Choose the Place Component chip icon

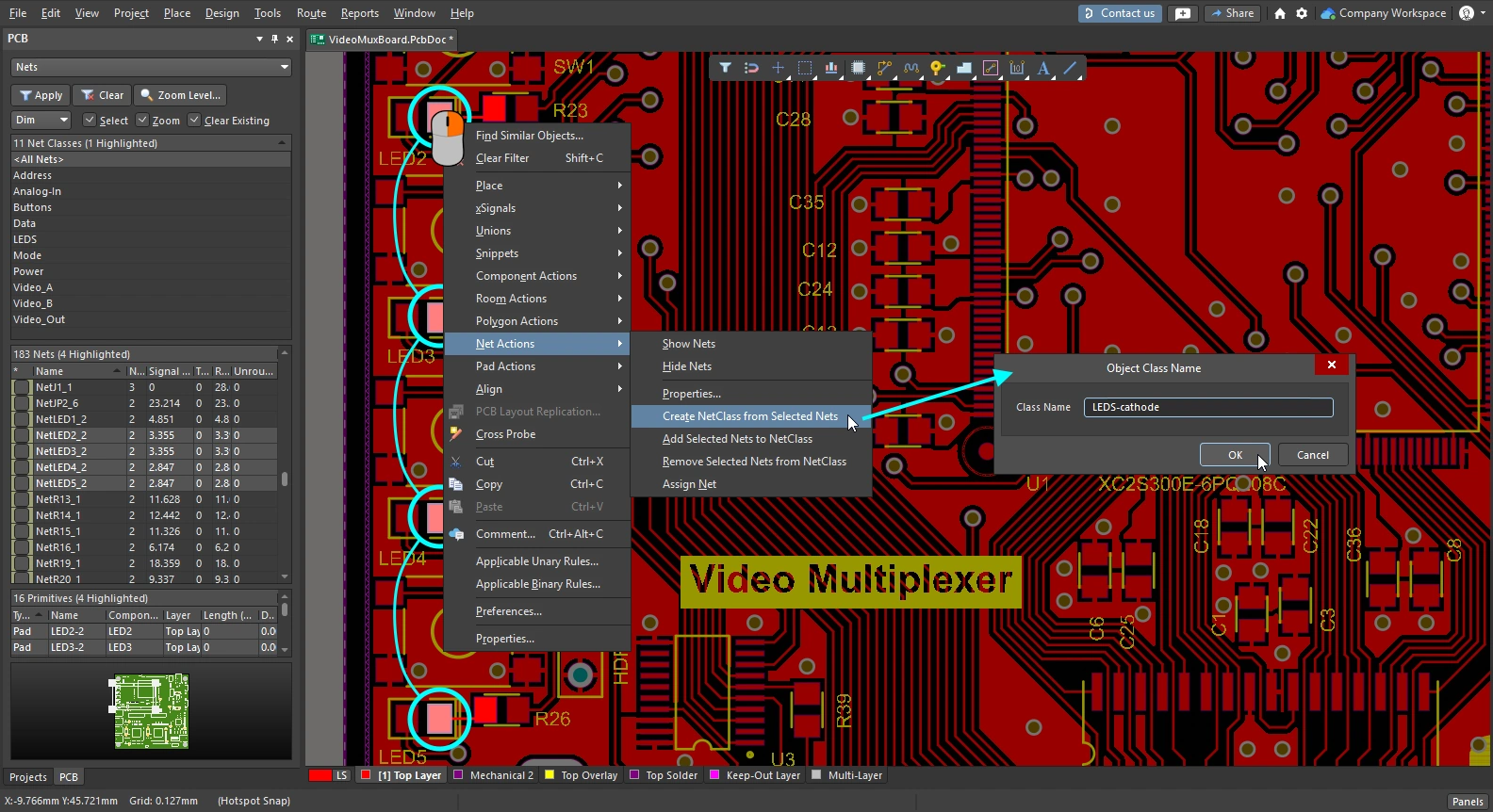(x=858, y=68)
